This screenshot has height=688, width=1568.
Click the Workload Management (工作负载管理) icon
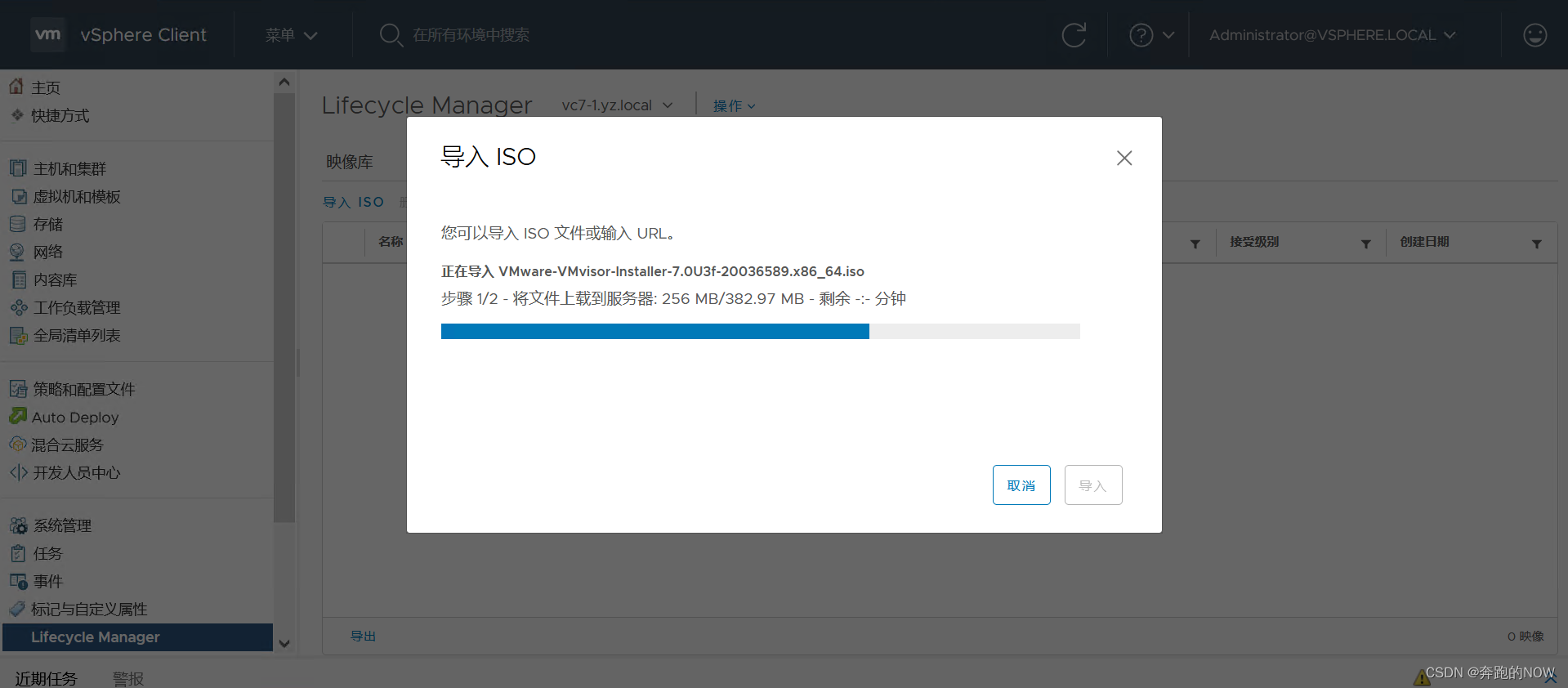19,307
